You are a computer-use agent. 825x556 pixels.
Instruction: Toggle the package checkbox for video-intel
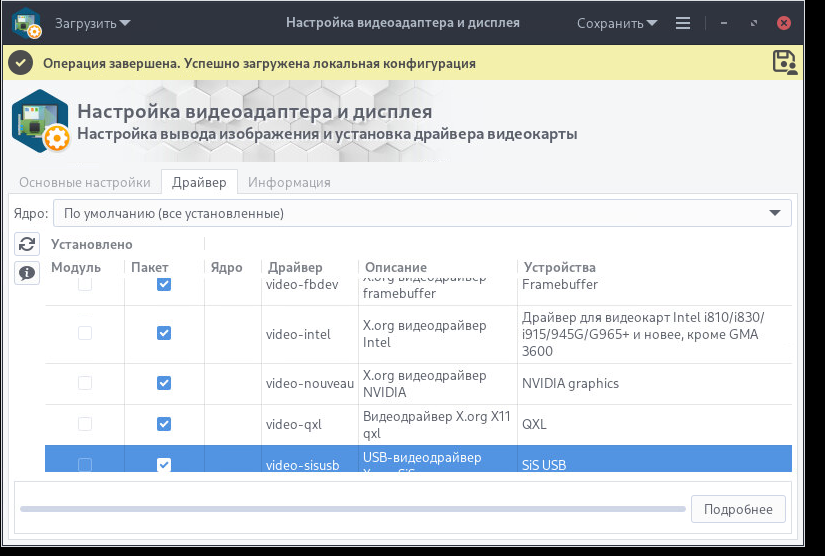click(x=164, y=334)
